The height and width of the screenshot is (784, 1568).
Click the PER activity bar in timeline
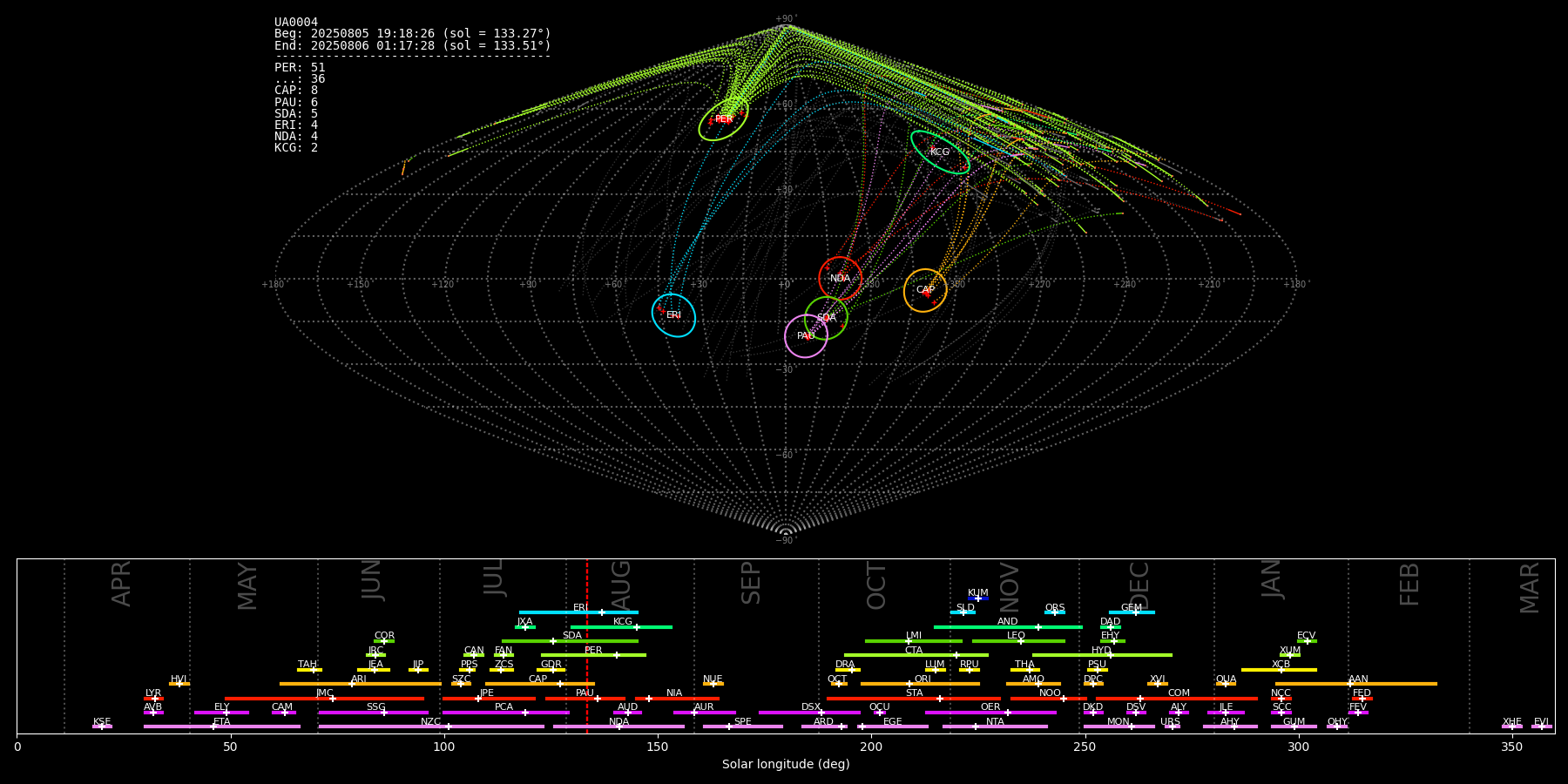coord(593,655)
